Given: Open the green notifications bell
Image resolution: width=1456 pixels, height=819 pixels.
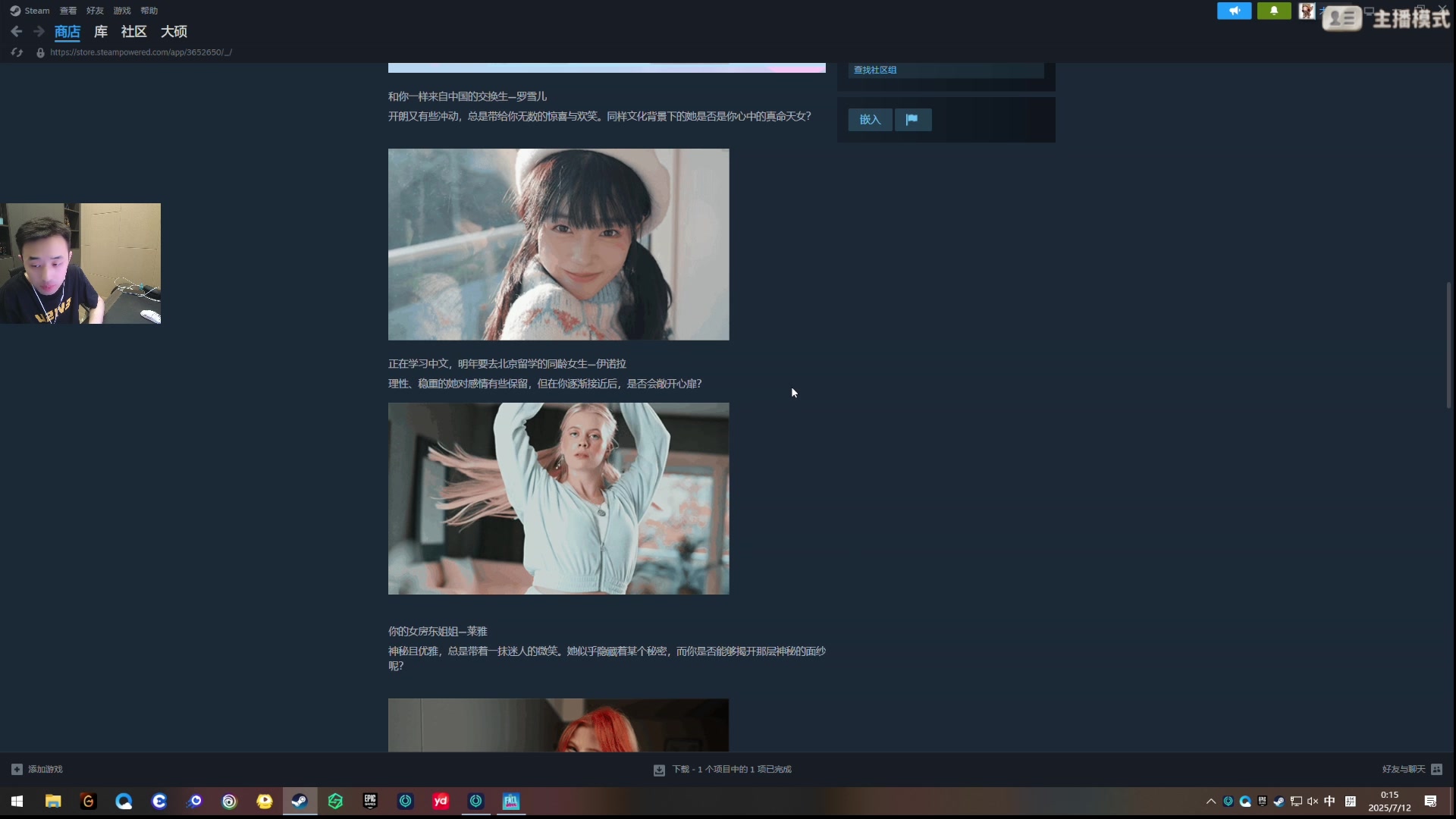Looking at the screenshot, I should click(x=1274, y=11).
